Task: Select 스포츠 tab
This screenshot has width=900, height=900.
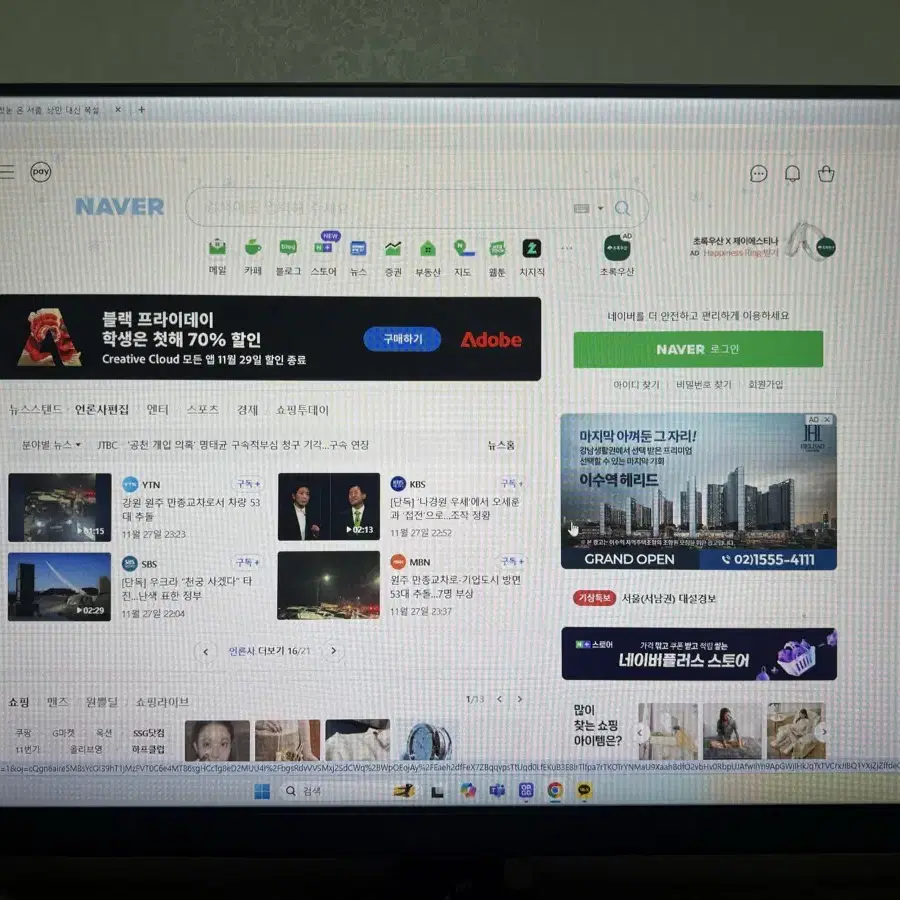Action: pyautogui.click(x=203, y=409)
